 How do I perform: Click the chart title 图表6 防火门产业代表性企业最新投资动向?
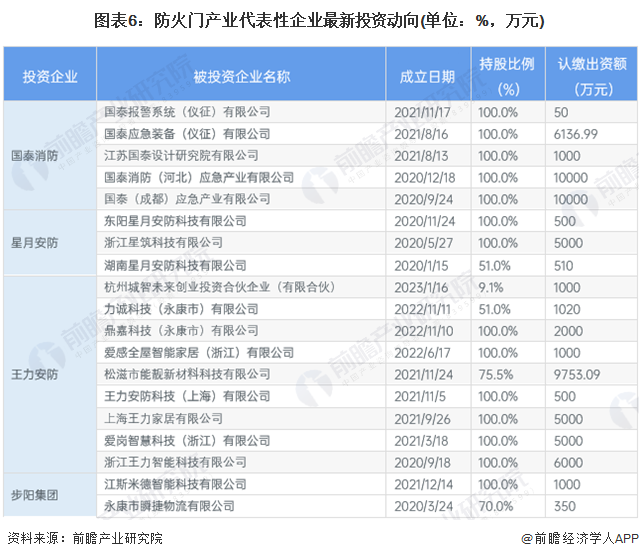click(319, 20)
